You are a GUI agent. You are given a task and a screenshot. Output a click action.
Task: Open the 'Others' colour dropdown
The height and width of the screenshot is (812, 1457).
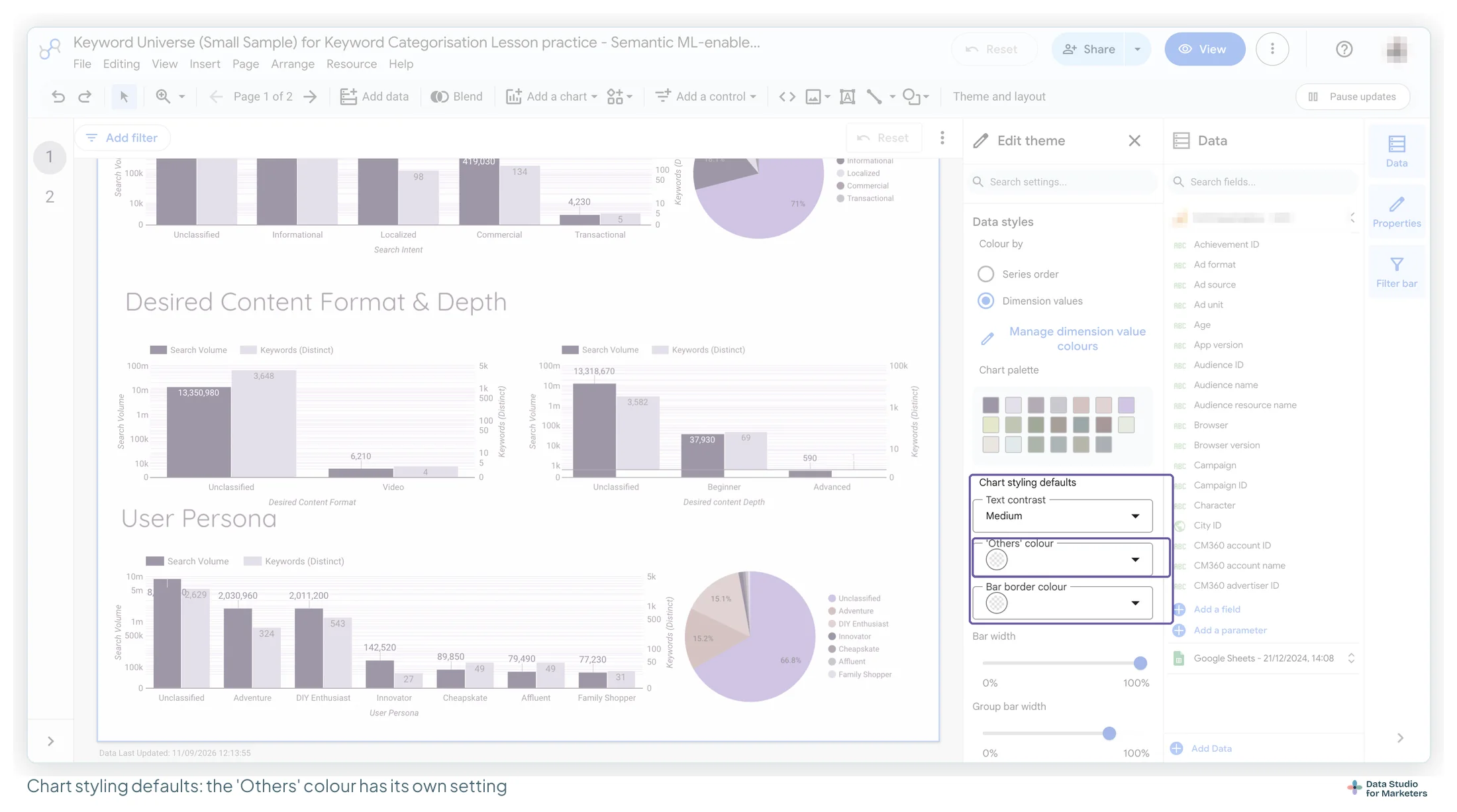coord(1062,560)
